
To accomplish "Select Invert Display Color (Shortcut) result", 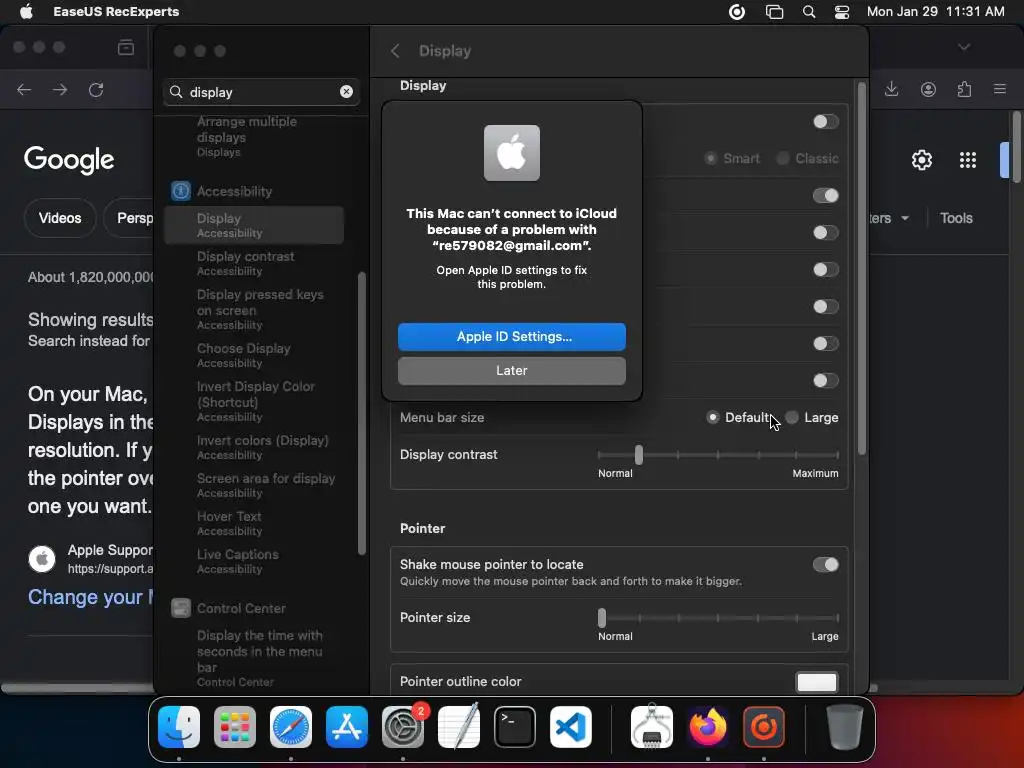I will point(255,401).
